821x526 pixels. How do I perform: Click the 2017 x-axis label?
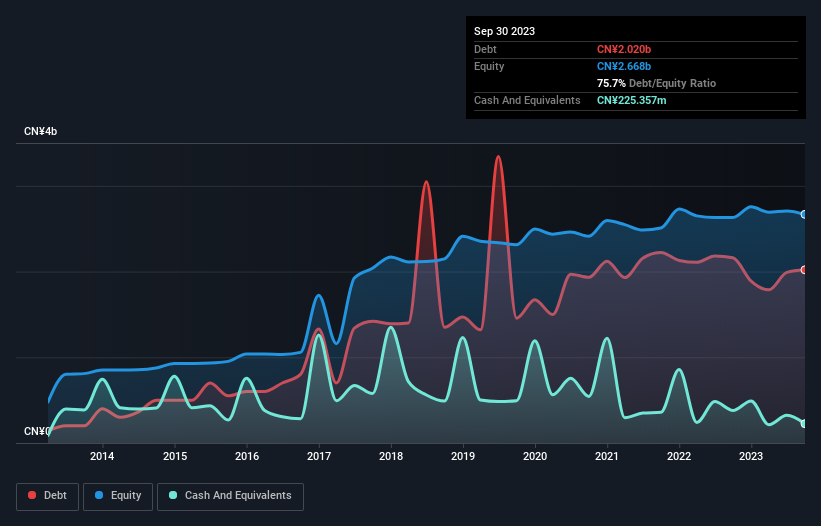(319, 456)
